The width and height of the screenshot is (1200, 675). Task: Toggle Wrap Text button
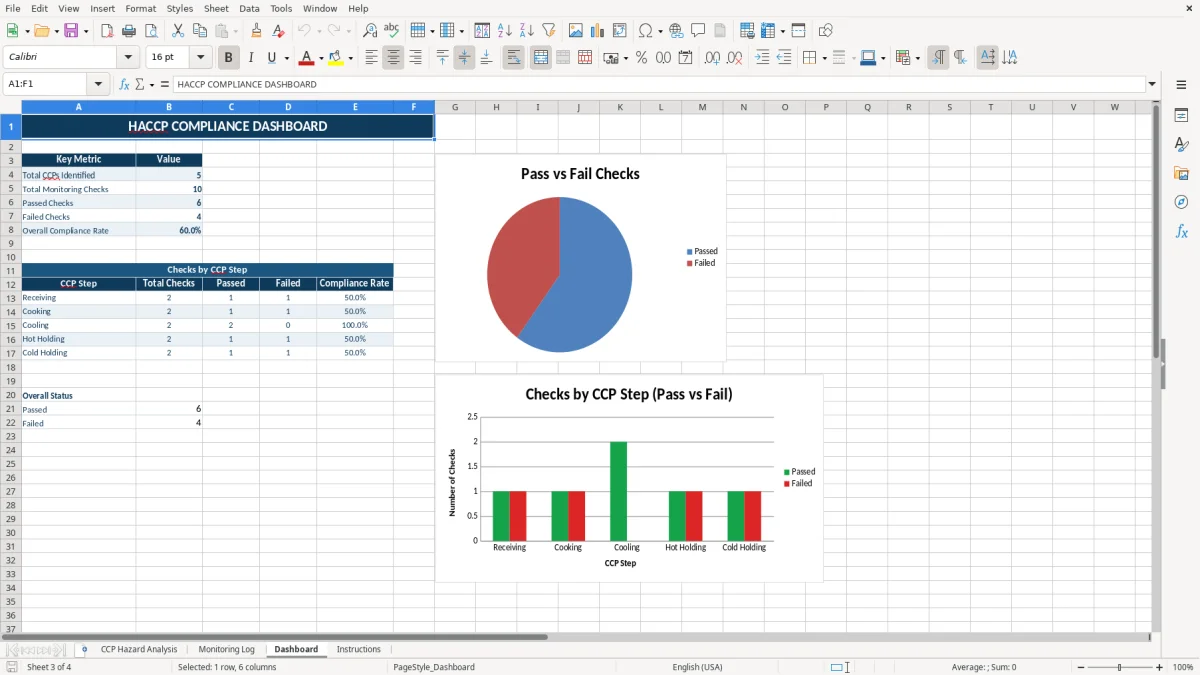(x=513, y=58)
